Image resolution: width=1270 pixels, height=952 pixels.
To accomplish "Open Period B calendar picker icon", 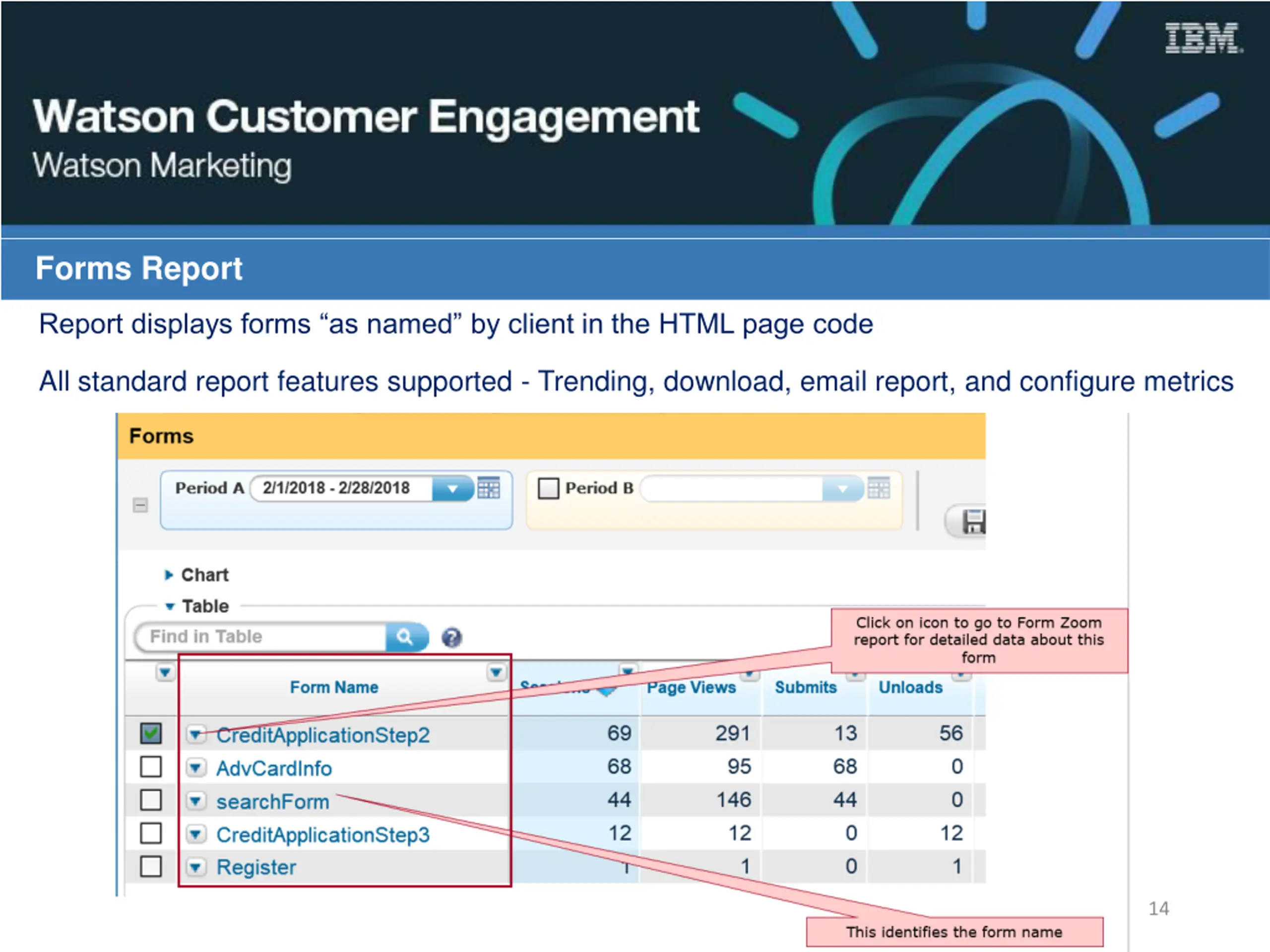I will tap(879, 488).
